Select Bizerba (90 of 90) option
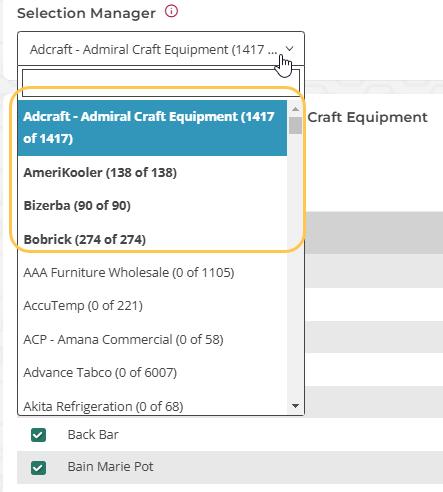The image size is (443, 492). tap(152, 206)
